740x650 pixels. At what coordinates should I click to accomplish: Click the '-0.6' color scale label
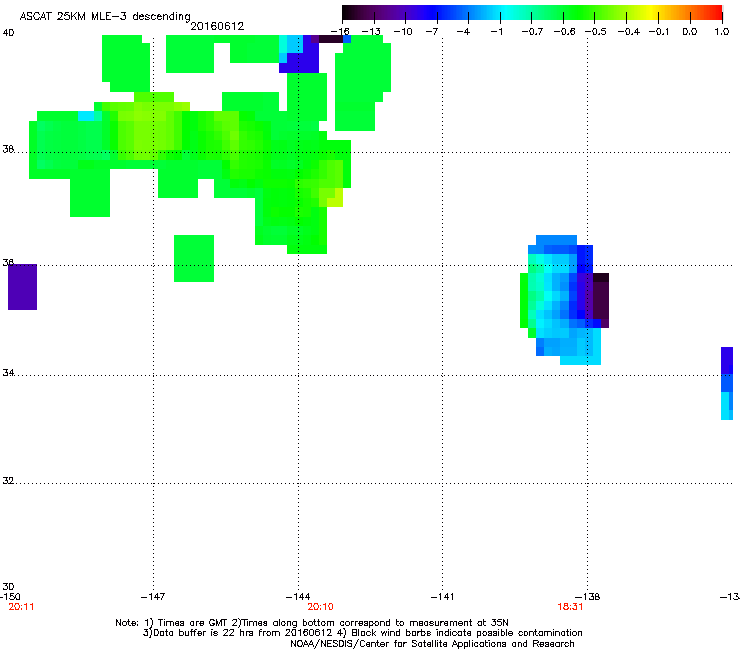pos(564,32)
